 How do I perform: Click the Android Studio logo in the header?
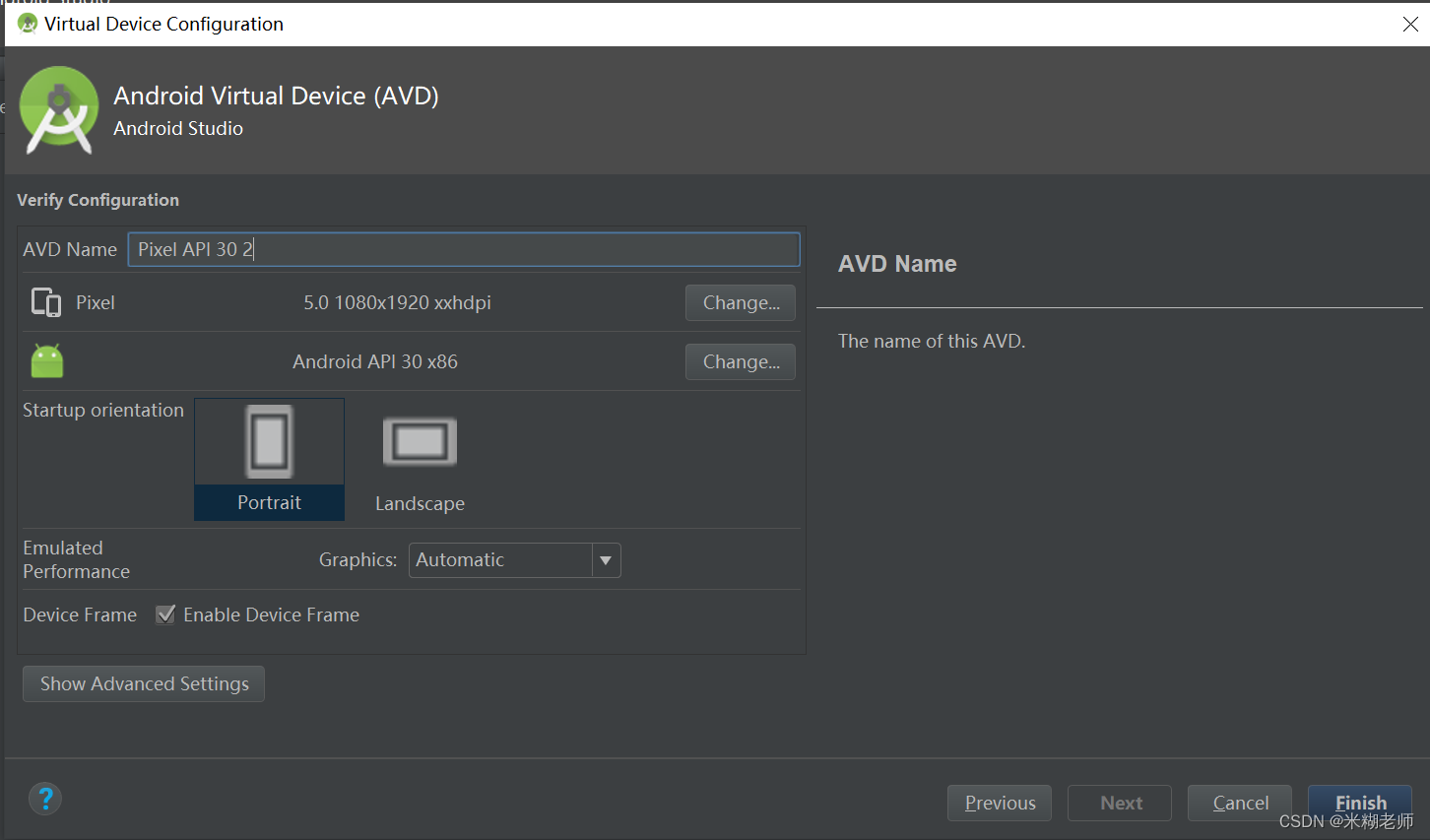(x=59, y=110)
